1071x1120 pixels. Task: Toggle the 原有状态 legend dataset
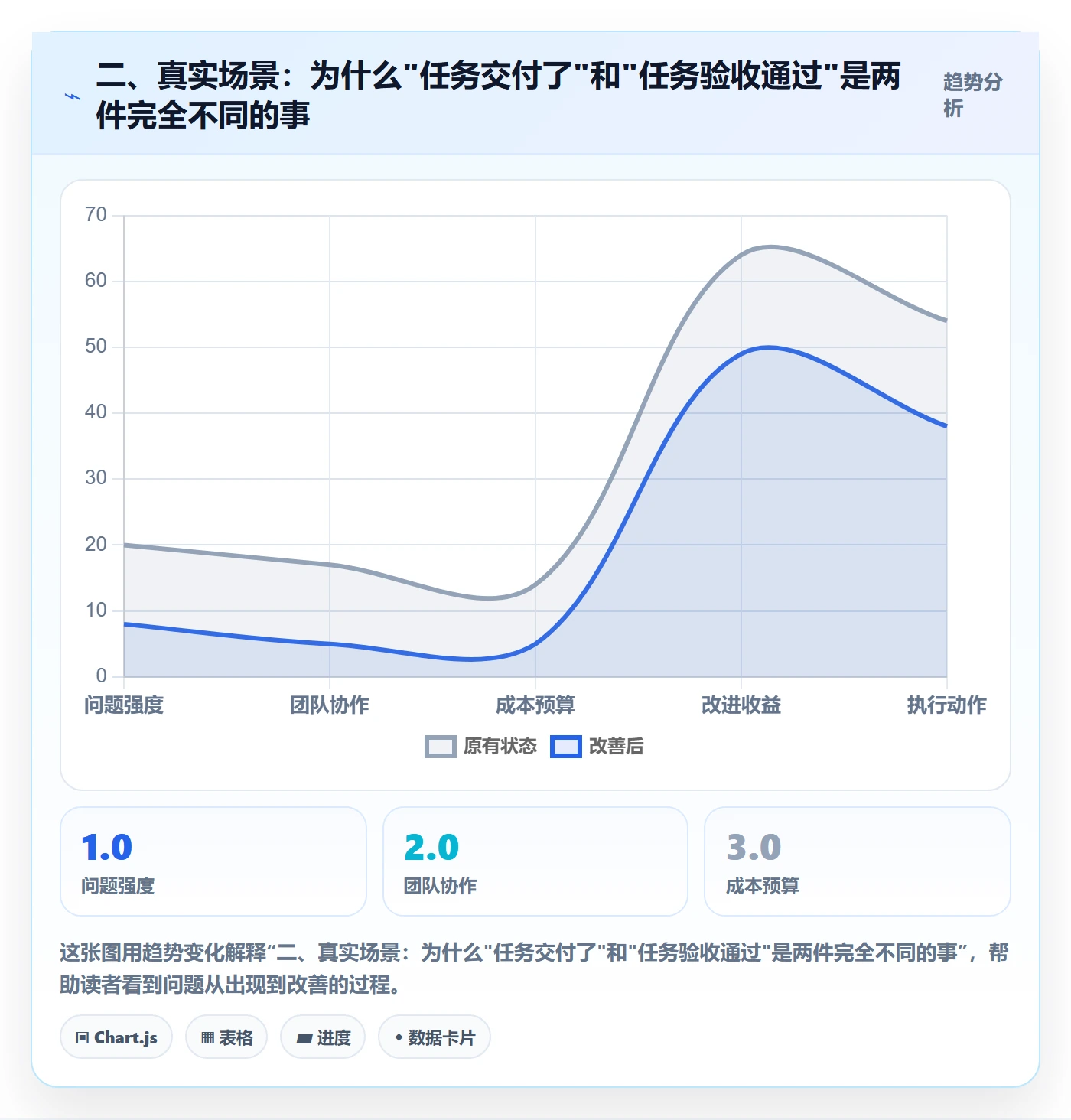point(481,746)
